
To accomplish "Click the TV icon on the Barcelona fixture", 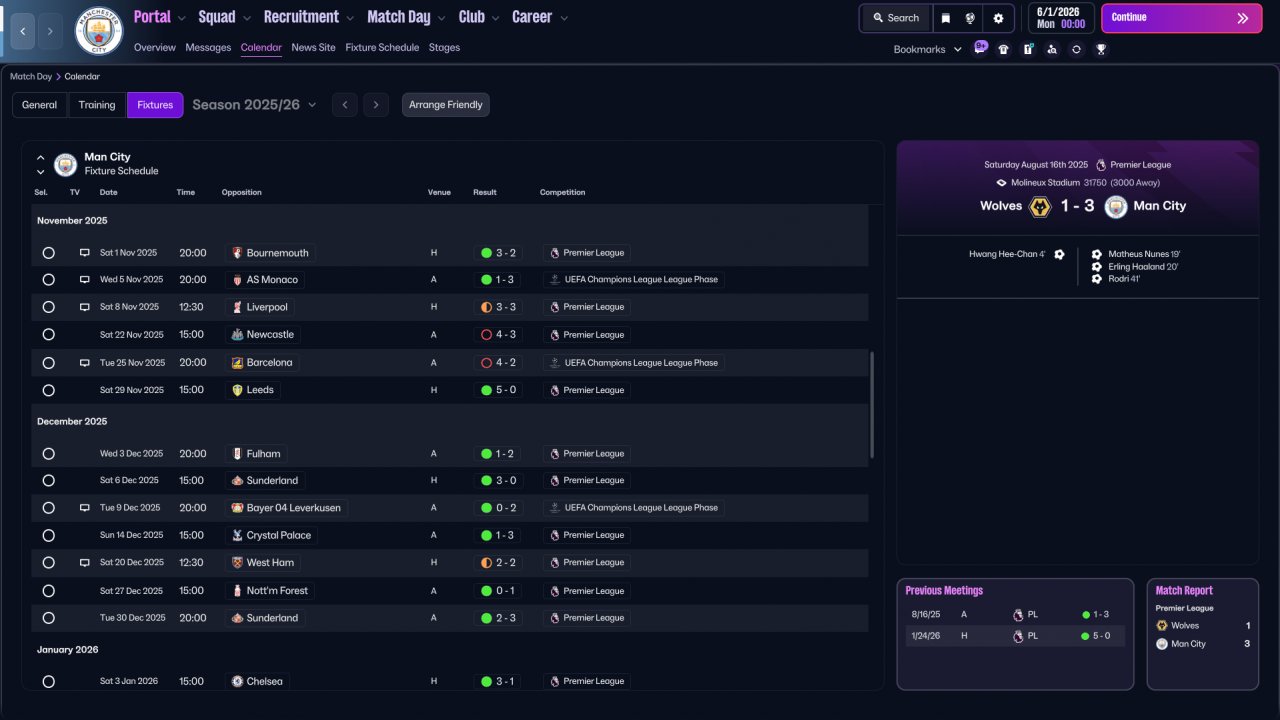I will click(x=85, y=363).
